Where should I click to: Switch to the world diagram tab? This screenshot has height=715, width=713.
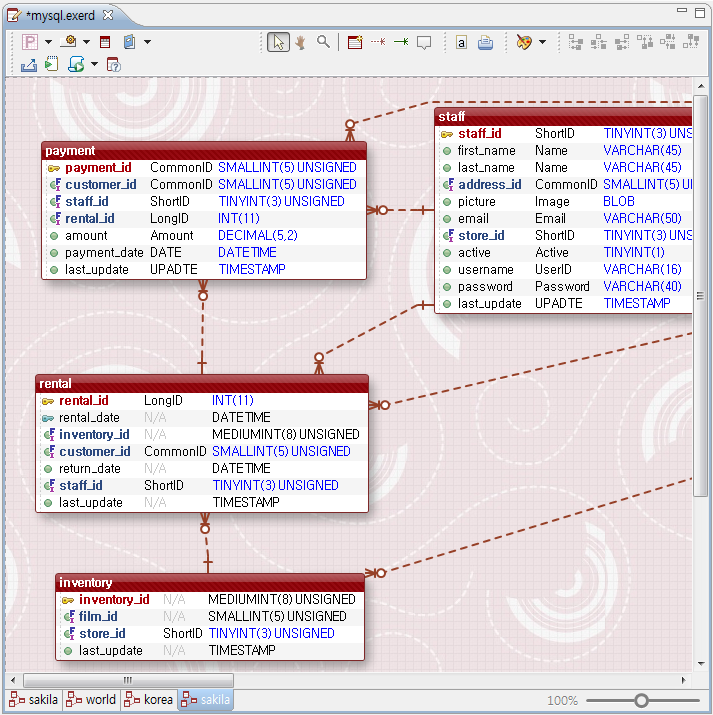click(x=92, y=699)
